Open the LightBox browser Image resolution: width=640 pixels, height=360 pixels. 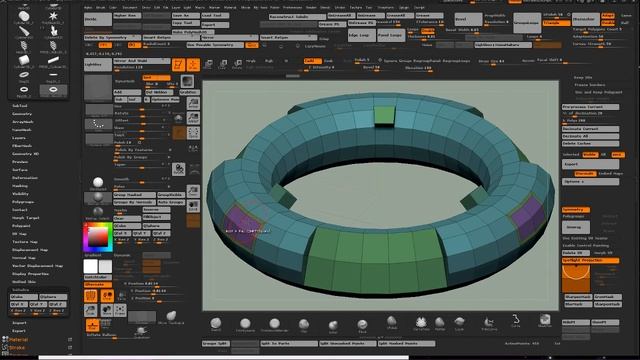[x=98, y=64]
